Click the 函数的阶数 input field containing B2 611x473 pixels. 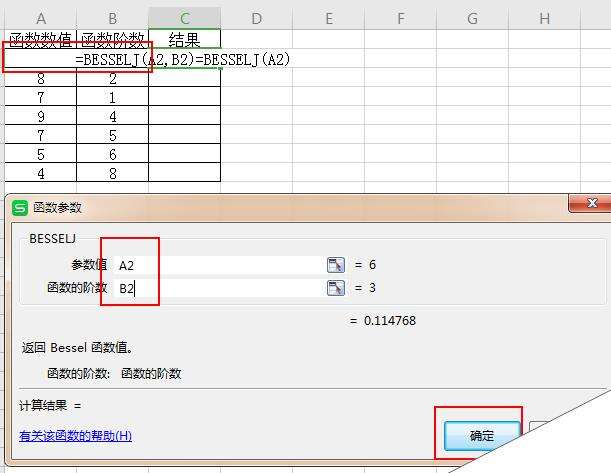coord(220,288)
